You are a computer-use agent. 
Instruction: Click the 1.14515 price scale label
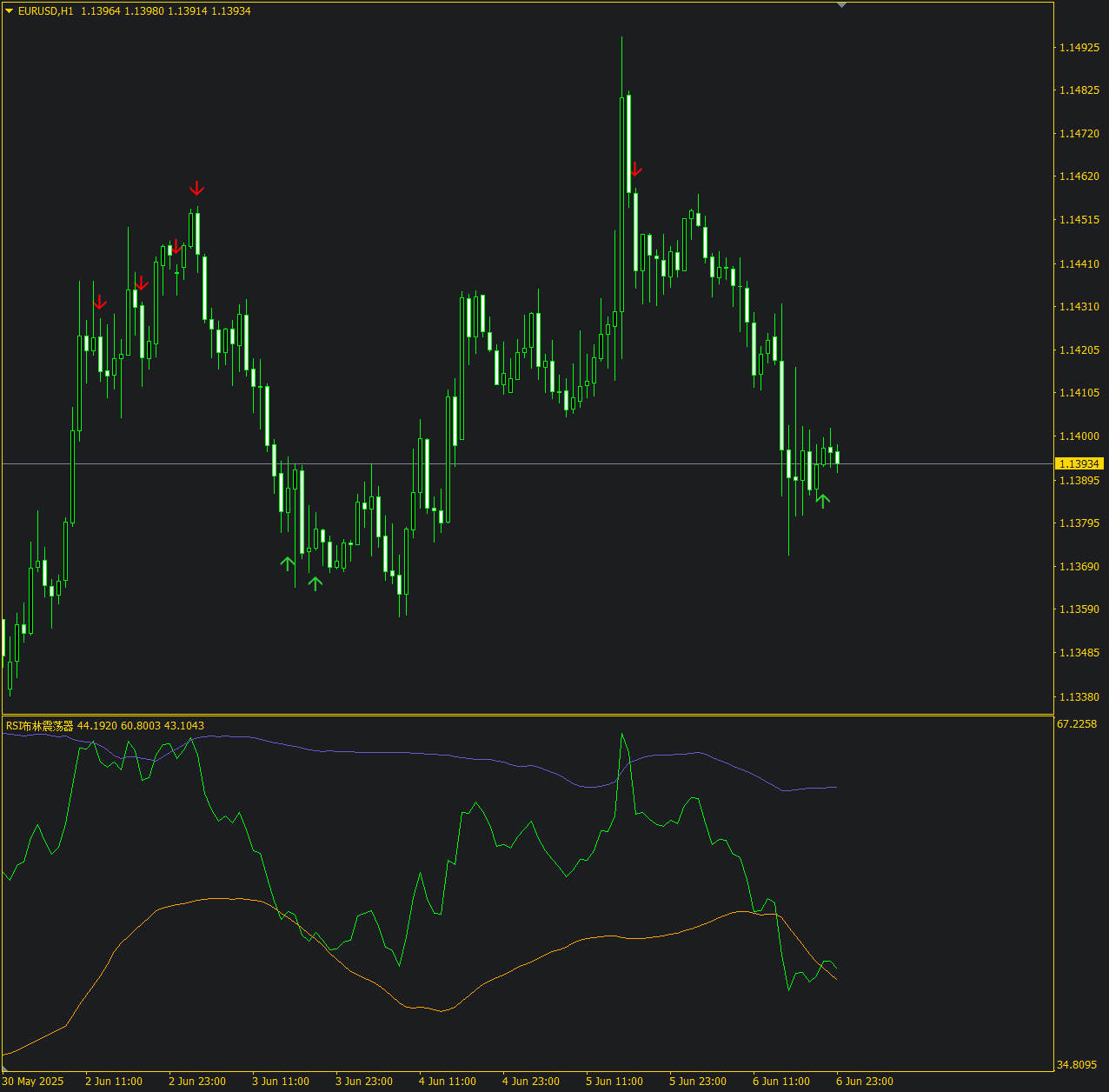coord(1079,220)
